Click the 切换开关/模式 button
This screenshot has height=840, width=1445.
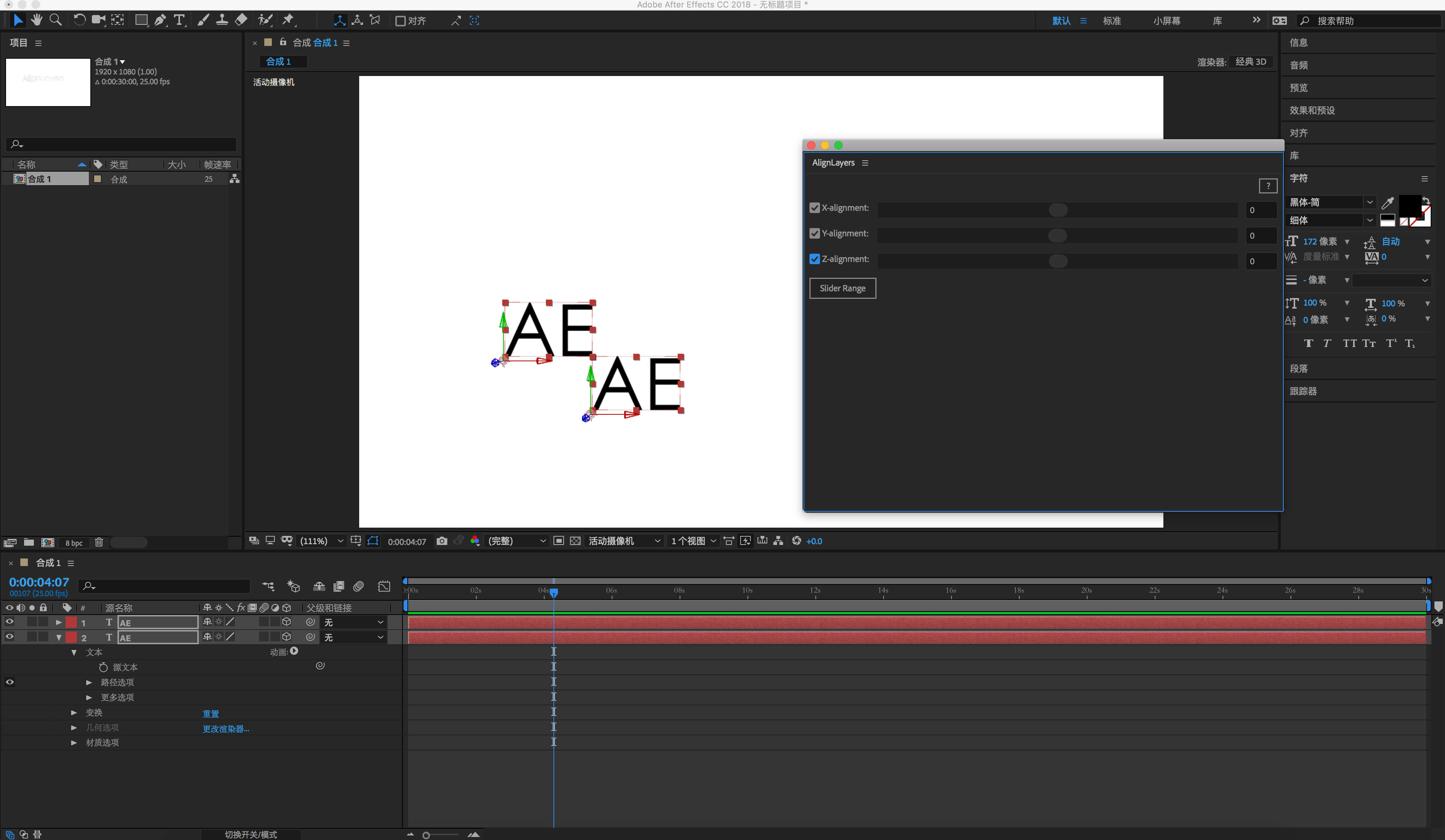[x=251, y=834]
